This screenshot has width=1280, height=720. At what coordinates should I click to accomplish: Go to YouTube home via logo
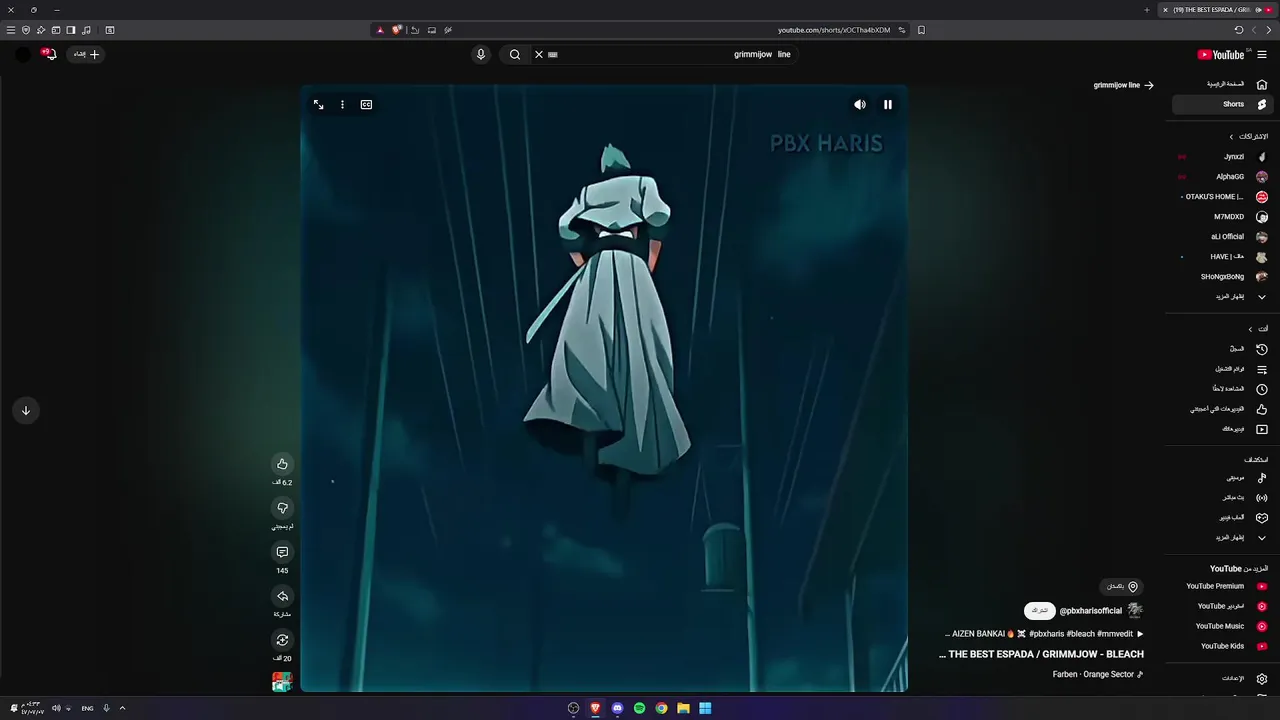1221,55
